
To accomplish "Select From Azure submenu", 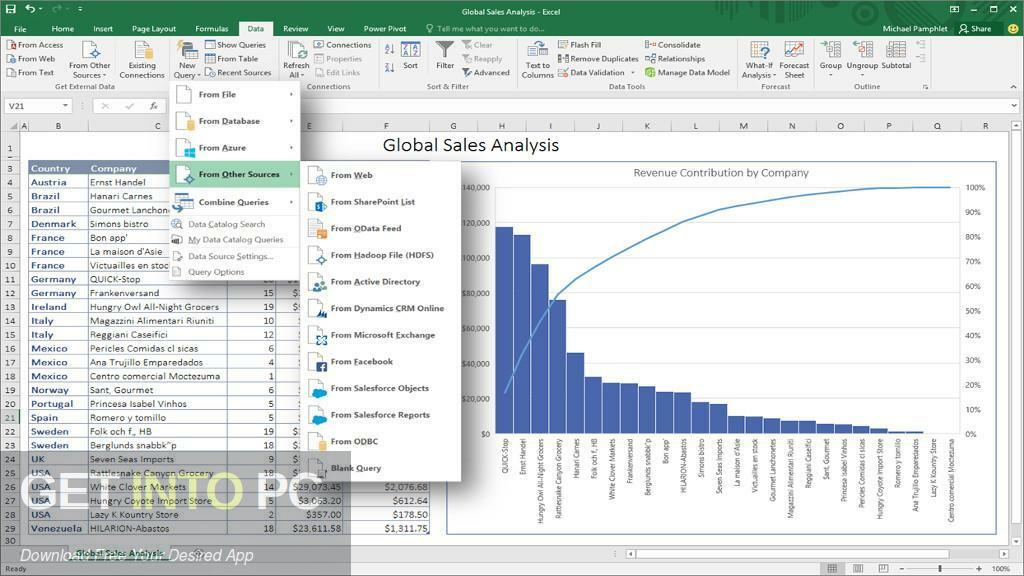I will (235, 148).
